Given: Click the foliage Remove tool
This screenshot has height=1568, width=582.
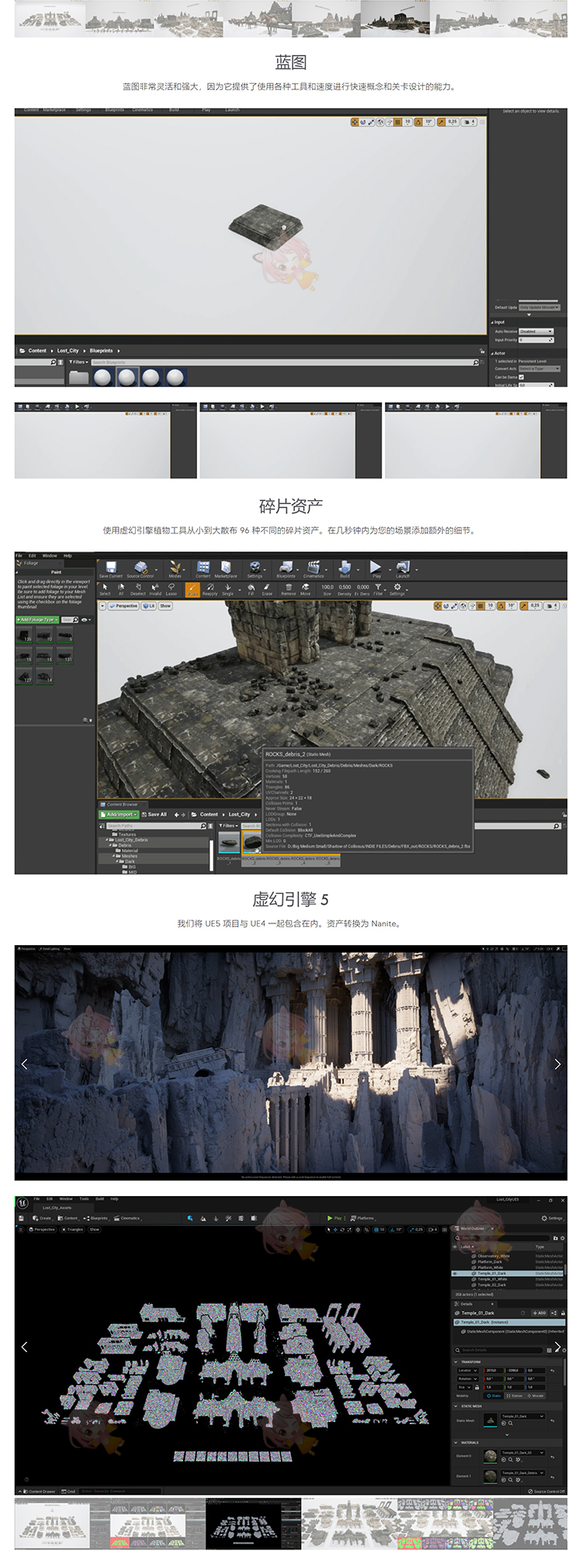Looking at the screenshot, I should [289, 589].
